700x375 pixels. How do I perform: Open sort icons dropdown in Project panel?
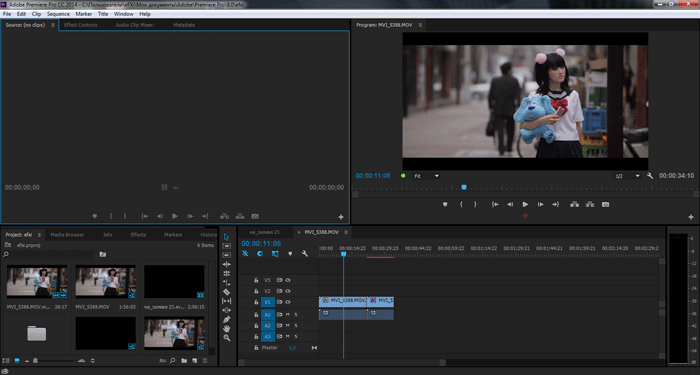92,361
